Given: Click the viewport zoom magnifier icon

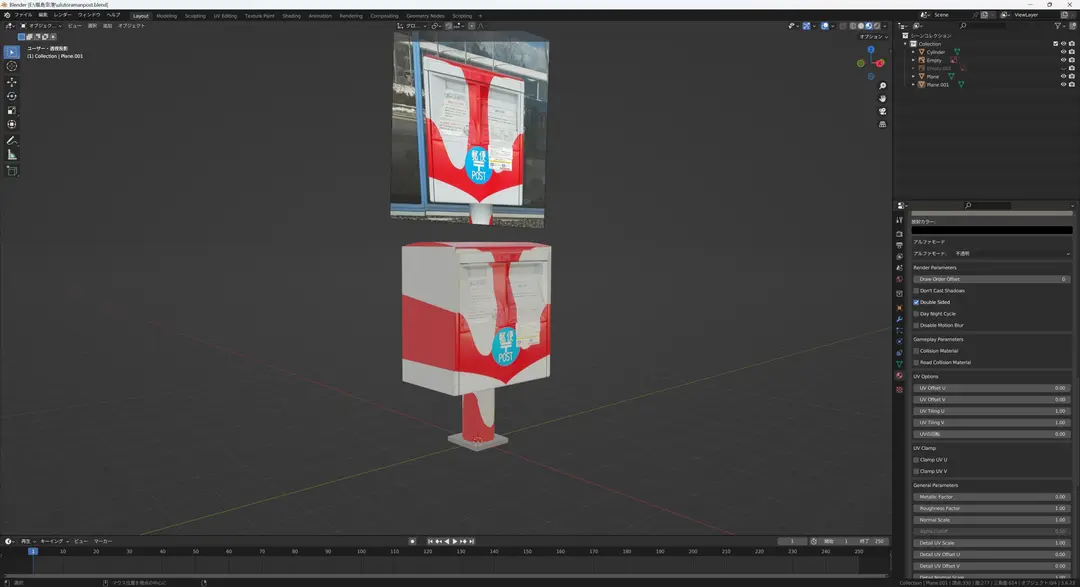Looking at the screenshot, I should click(882, 86).
